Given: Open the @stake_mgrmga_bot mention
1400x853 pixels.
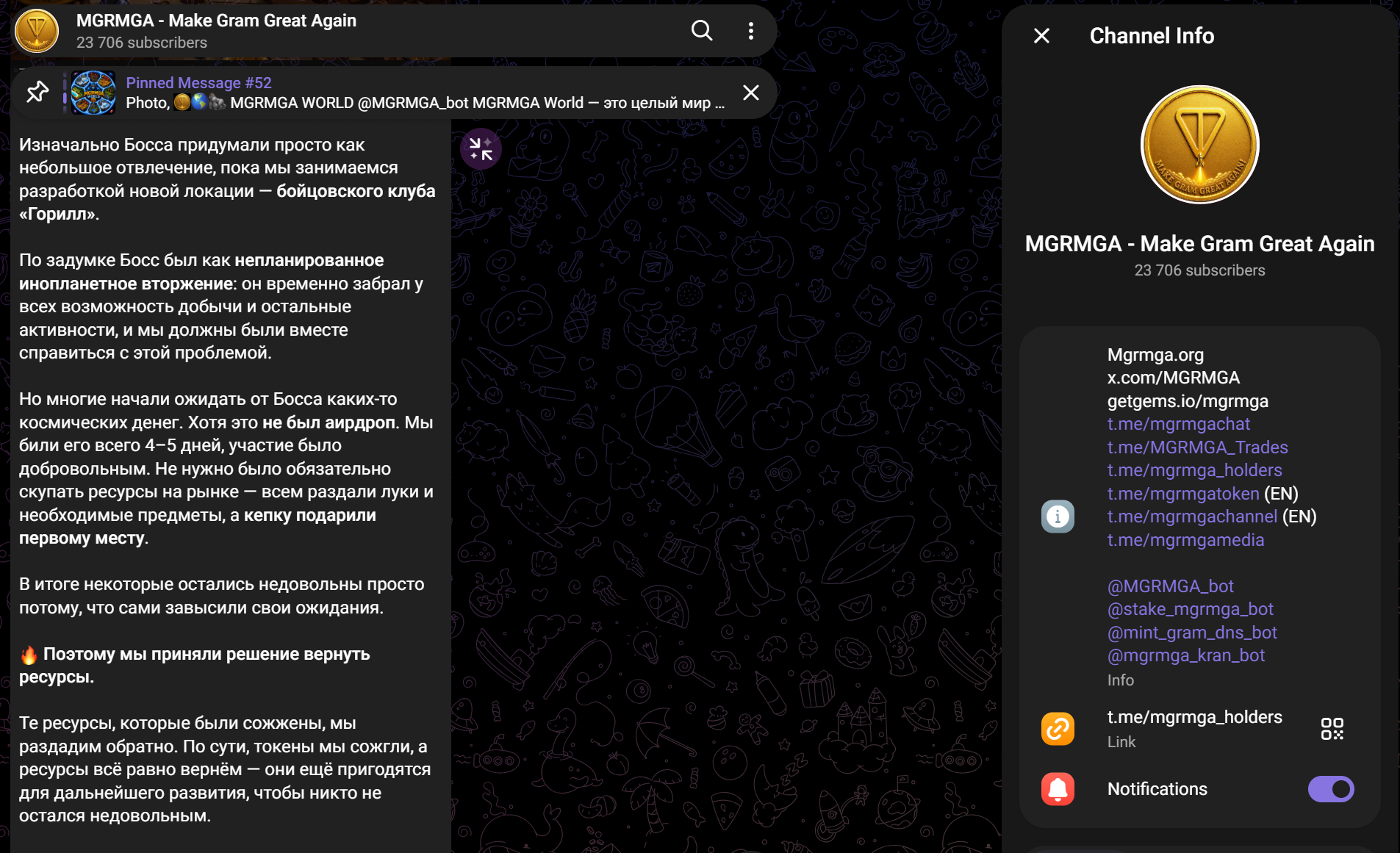Looking at the screenshot, I should pyautogui.click(x=1191, y=609).
